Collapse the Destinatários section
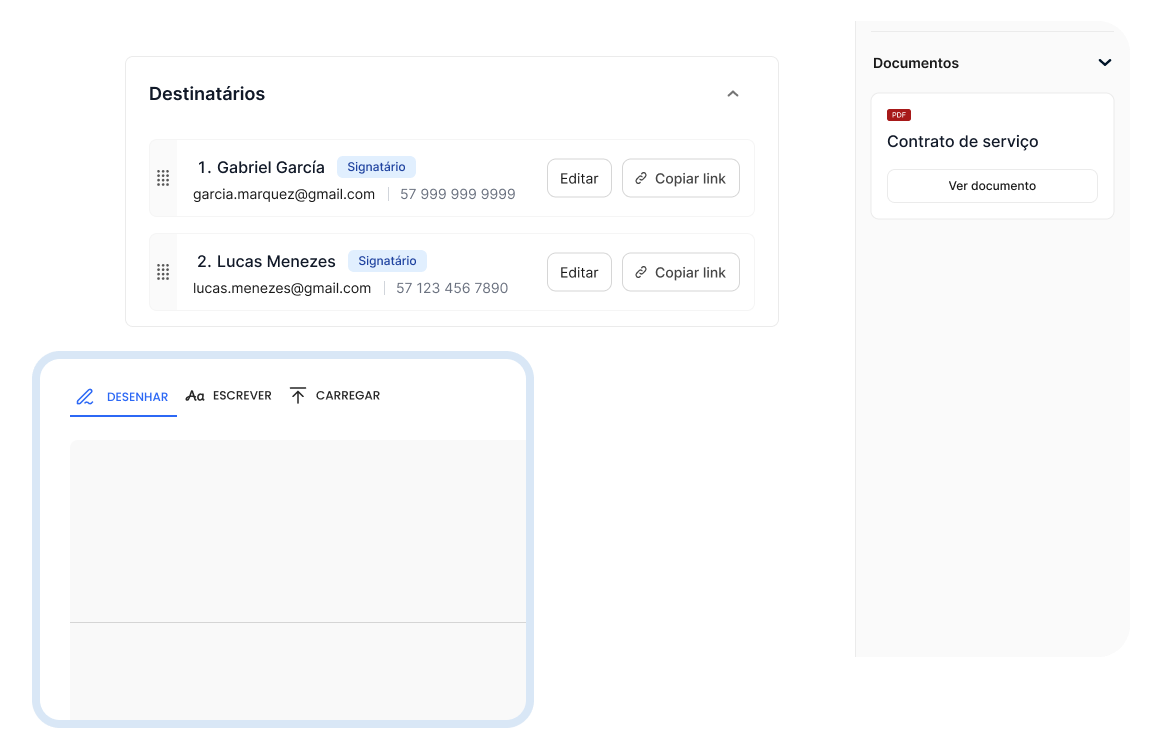The image size is (1151, 743). click(x=733, y=94)
